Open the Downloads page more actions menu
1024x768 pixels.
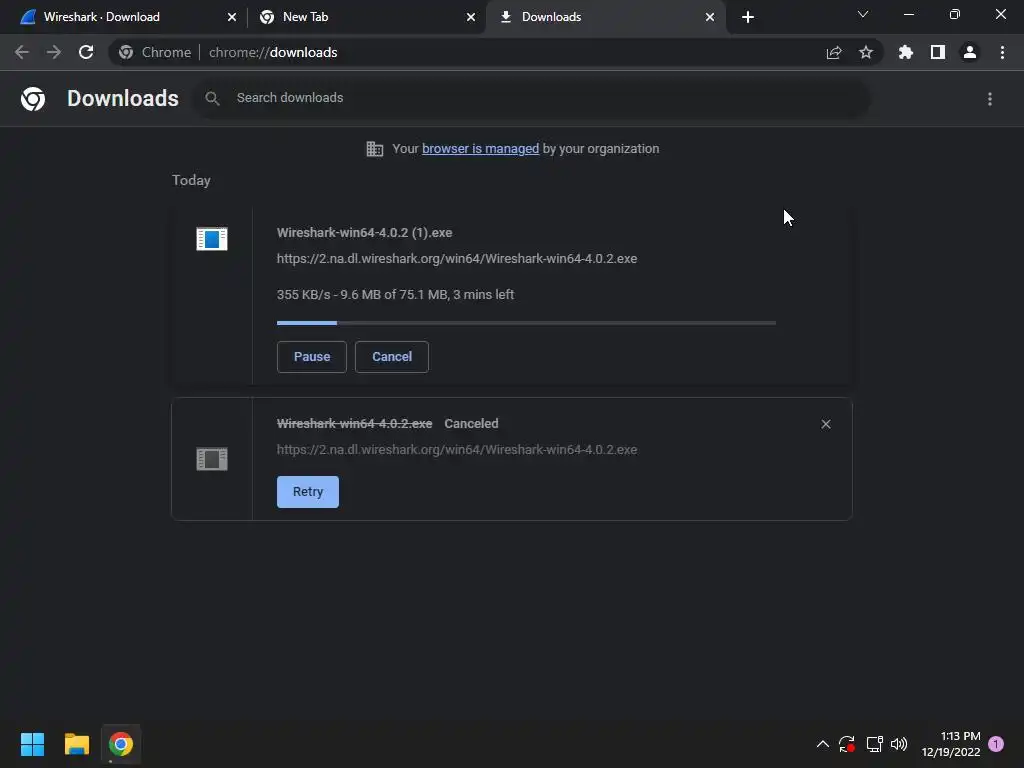(990, 99)
